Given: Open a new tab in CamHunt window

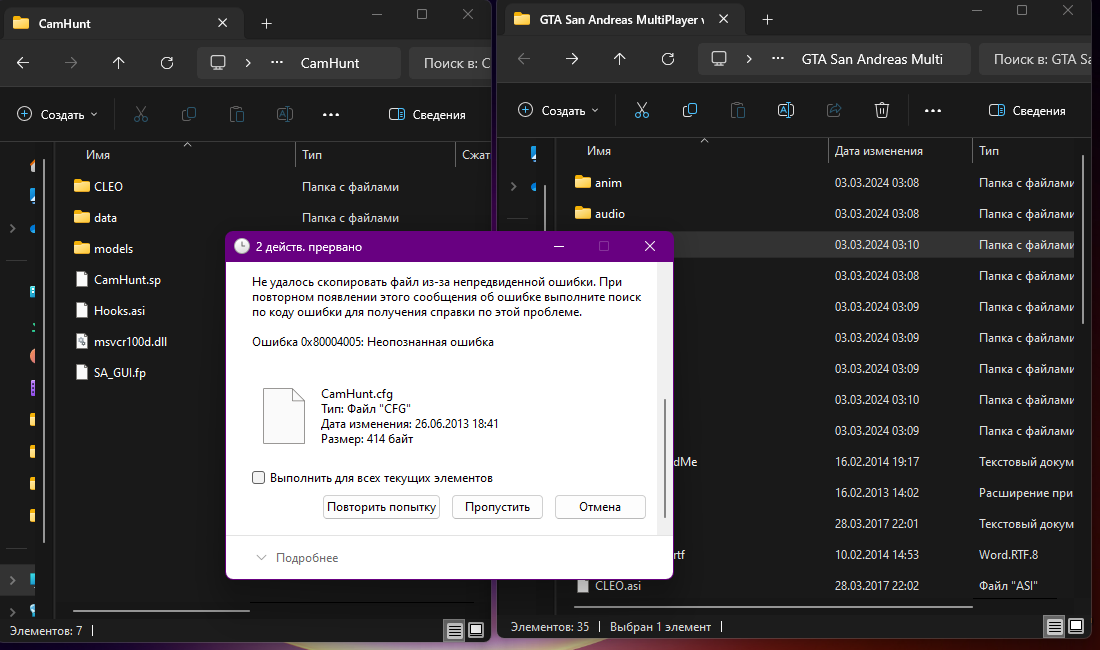Looking at the screenshot, I should (x=266, y=23).
